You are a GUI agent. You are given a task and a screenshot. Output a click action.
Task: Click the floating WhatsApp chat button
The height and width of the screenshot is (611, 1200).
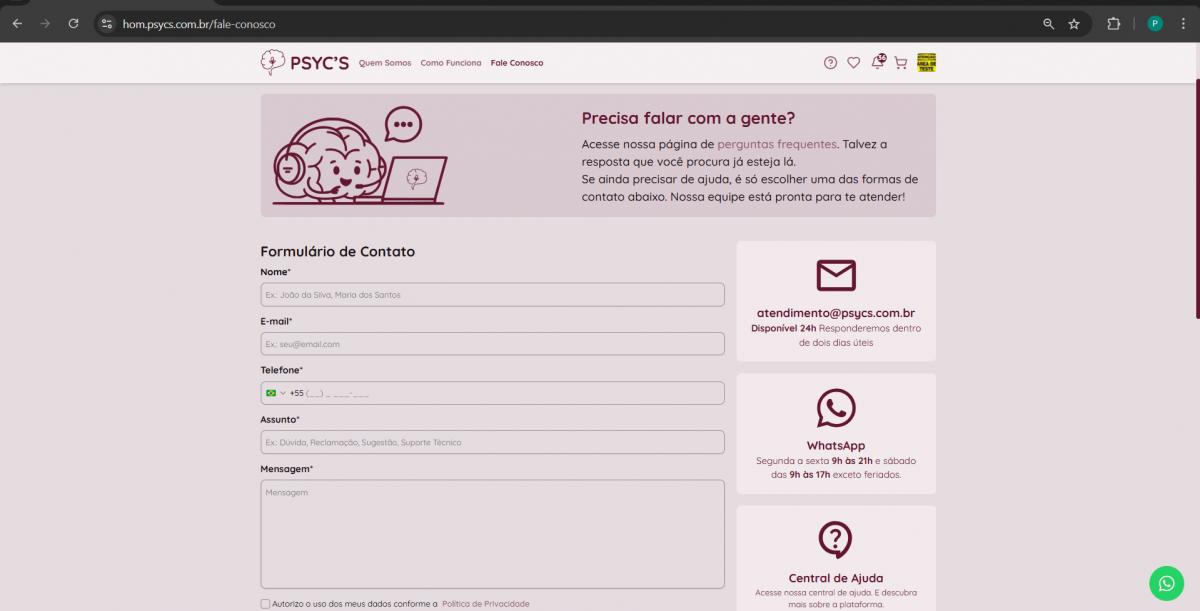click(x=1166, y=583)
